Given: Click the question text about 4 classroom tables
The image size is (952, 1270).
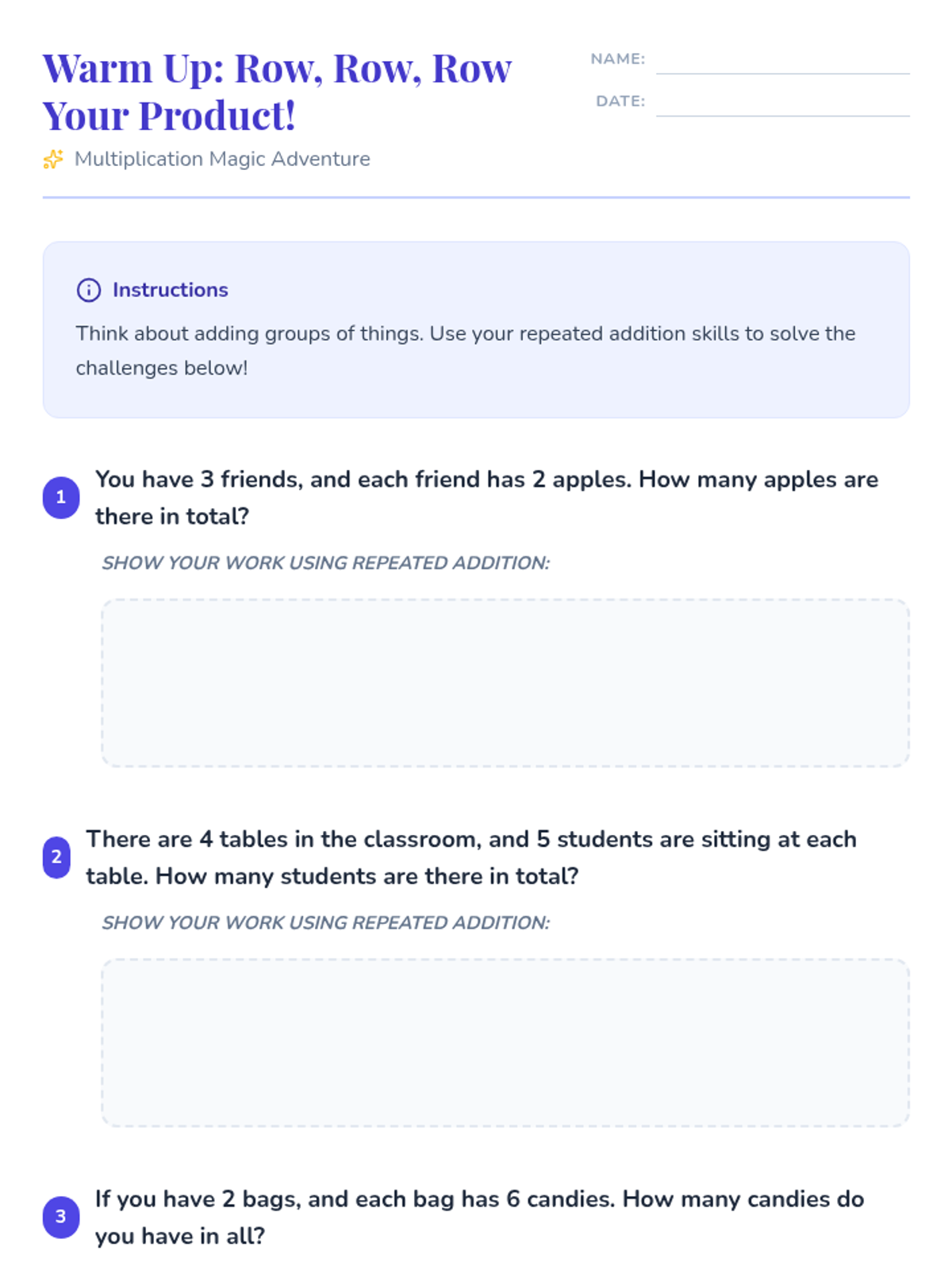Looking at the screenshot, I should 471,857.
